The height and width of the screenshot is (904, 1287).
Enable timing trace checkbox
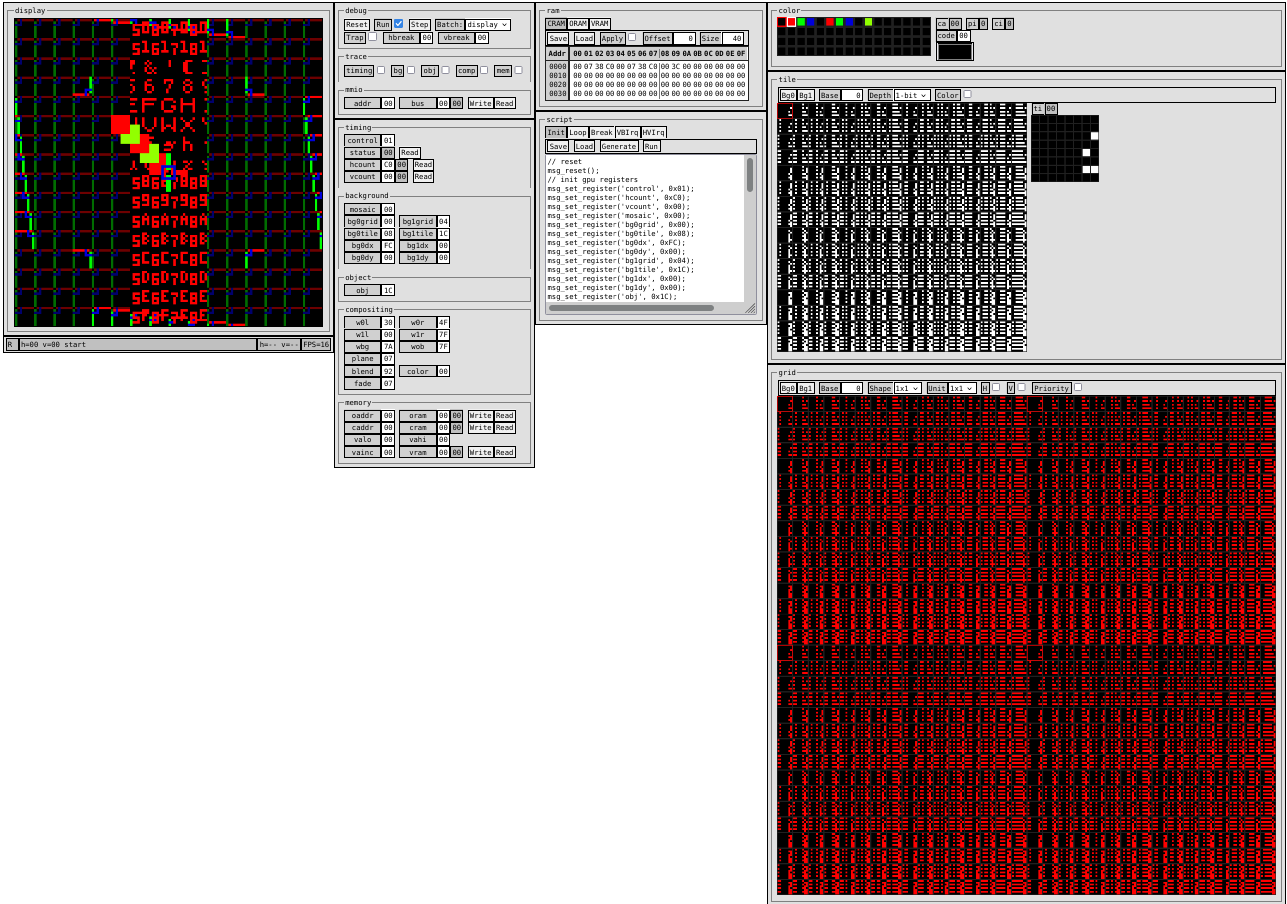click(381, 70)
